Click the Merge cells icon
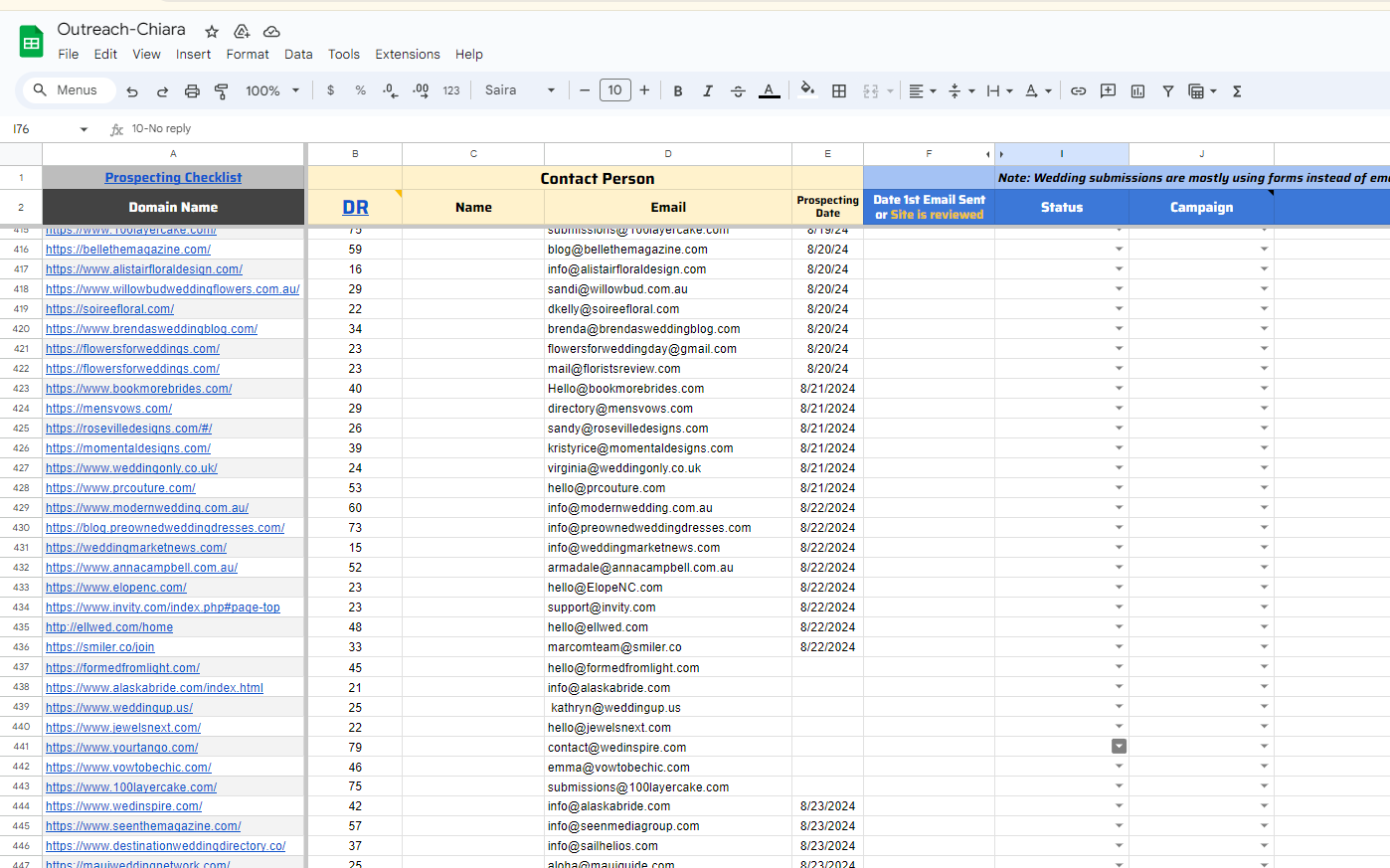The image size is (1390, 868). (x=871, y=90)
